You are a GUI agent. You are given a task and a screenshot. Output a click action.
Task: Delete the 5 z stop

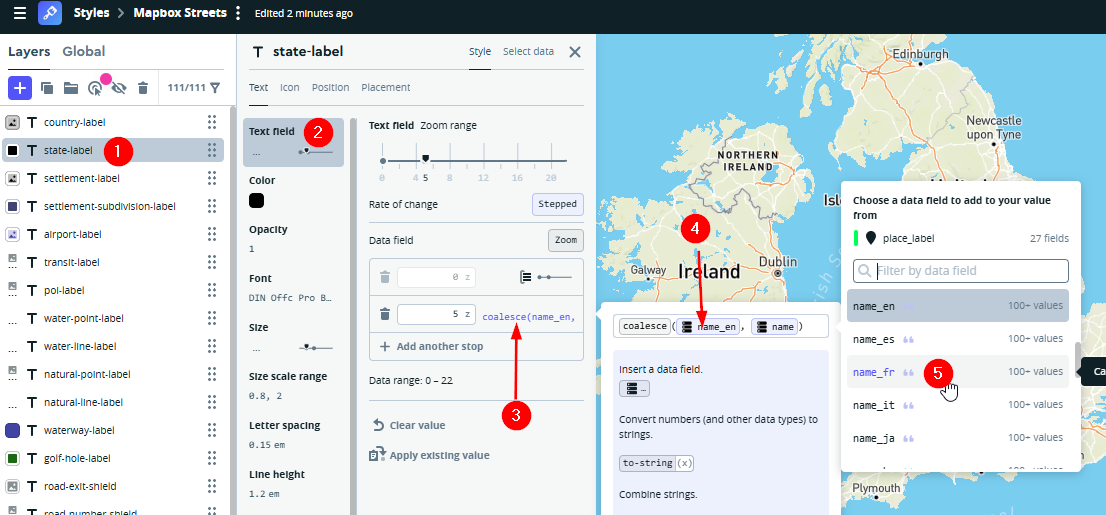click(x=384, y=314)
